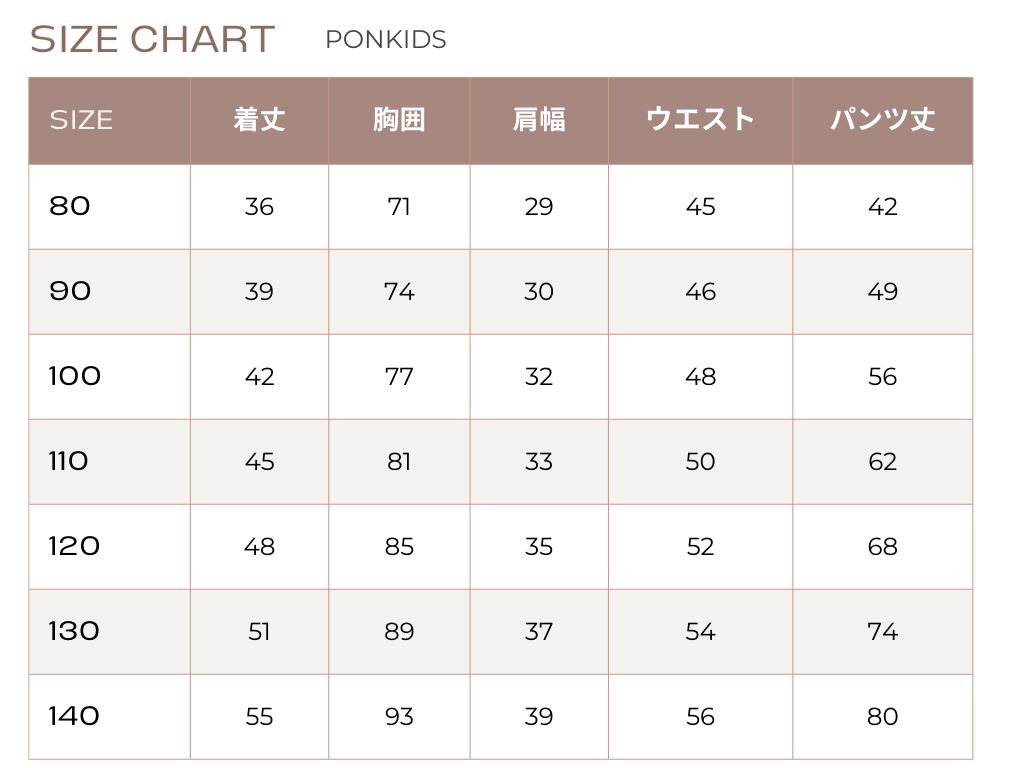The image size is (1024, 768).
Task: Click the PONKIDS brand label
Action: [x=386, y=40]
